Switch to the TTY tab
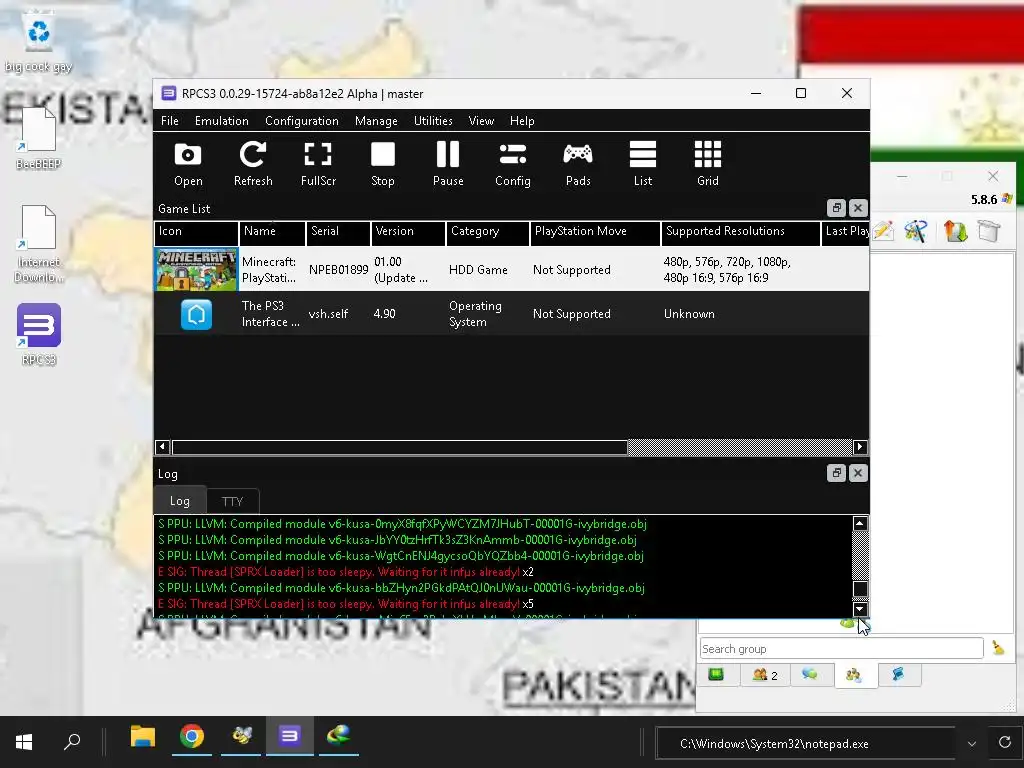Screen dimensions: 1024x768 point(232,502)
